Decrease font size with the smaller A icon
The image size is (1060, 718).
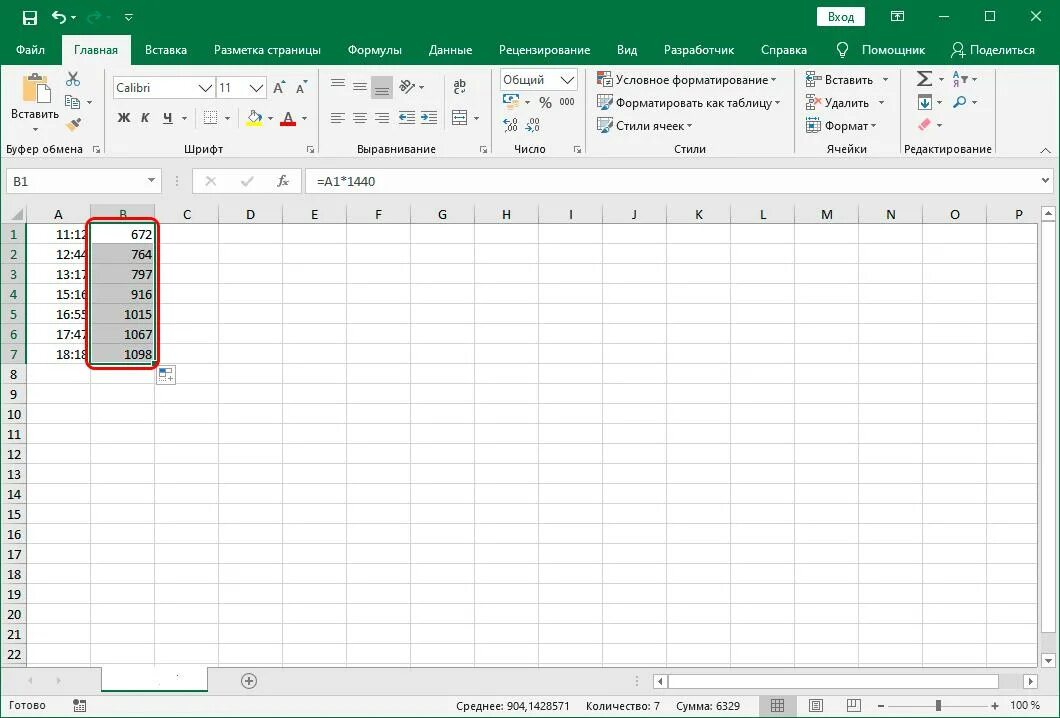point(301,88)
